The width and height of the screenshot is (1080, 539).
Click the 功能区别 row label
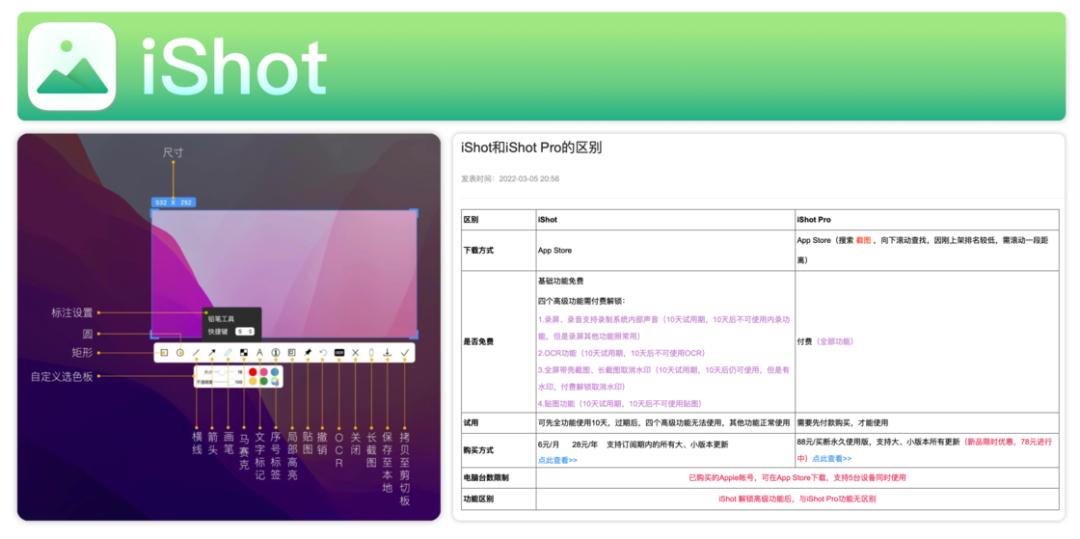[x=479, y=499]
